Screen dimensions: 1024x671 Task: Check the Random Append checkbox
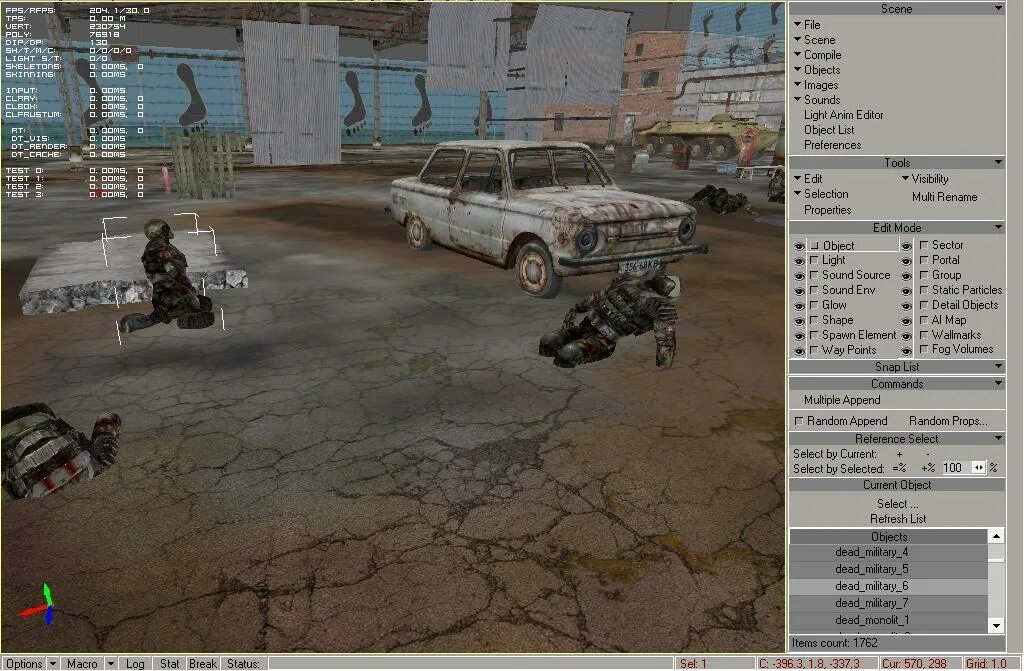(x=799, y=421)
